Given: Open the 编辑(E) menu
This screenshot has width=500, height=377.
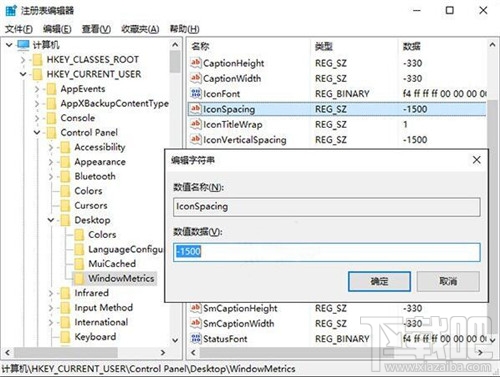Looking at the screenshot, I should pos(57,29).
